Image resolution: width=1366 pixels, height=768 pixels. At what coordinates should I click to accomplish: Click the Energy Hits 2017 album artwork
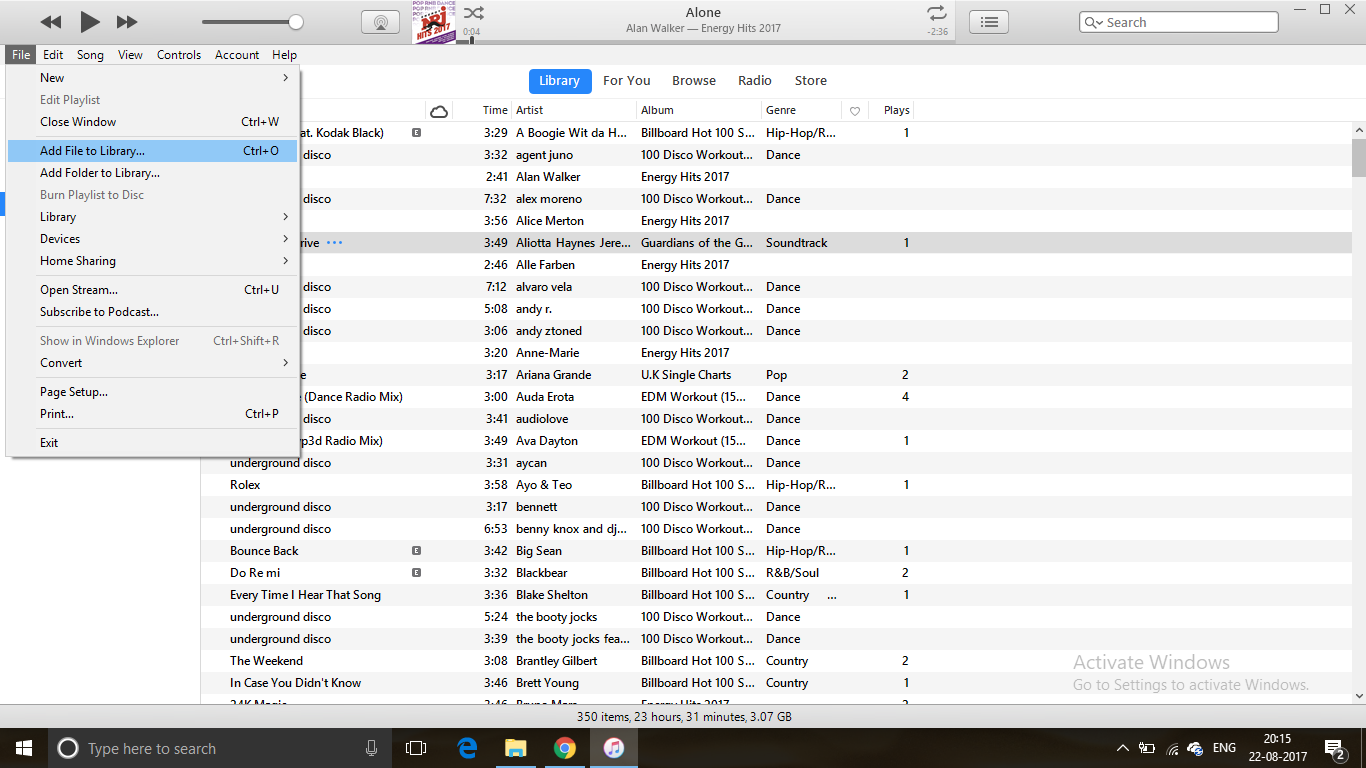[x=435, y=22]
